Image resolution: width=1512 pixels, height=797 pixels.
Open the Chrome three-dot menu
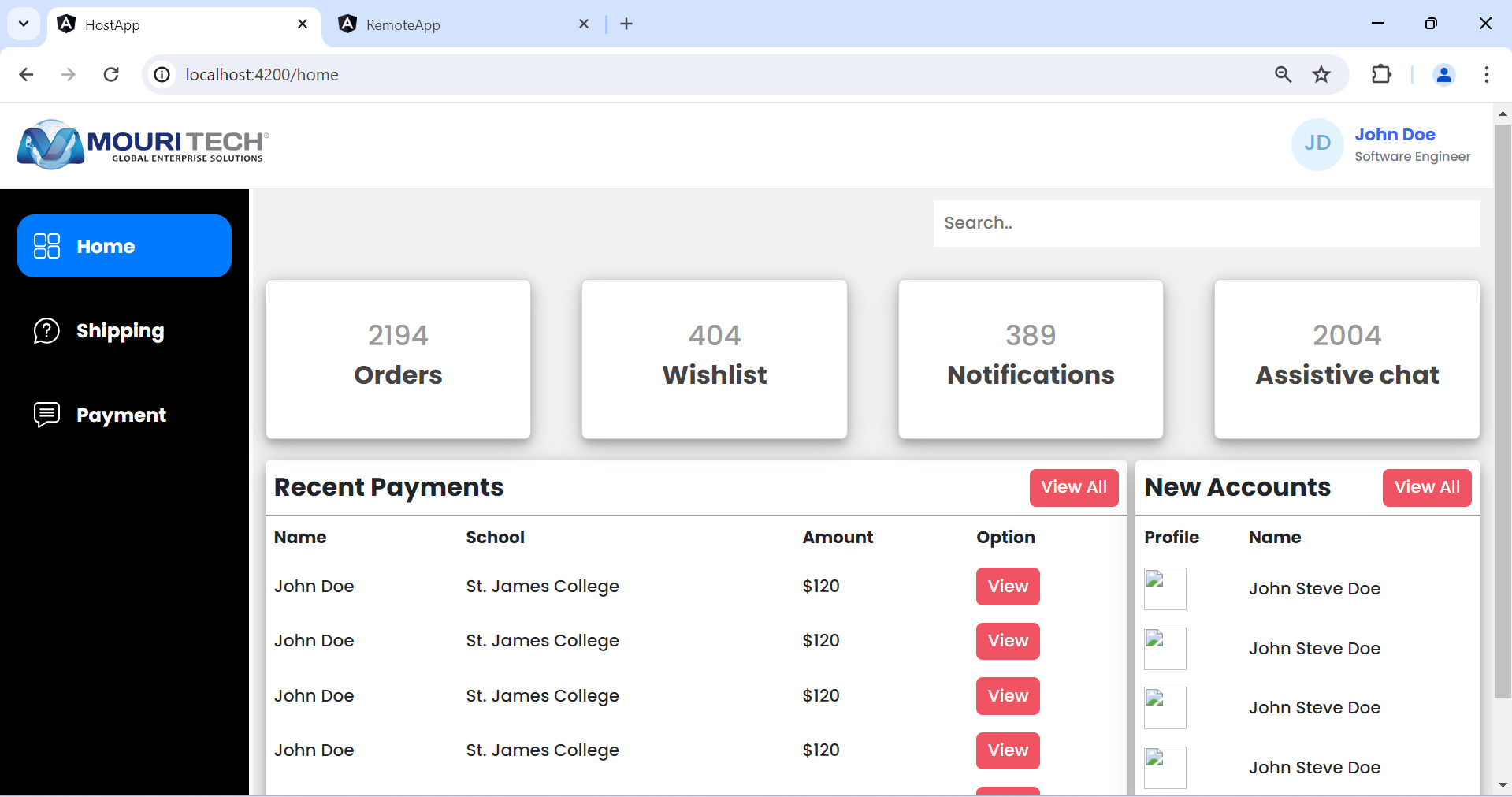click(1486, 75)
